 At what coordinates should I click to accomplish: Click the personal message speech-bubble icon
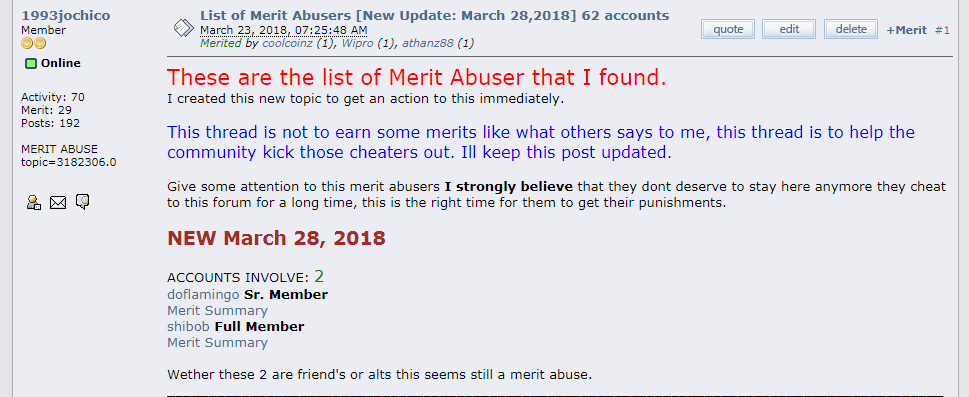82,202
